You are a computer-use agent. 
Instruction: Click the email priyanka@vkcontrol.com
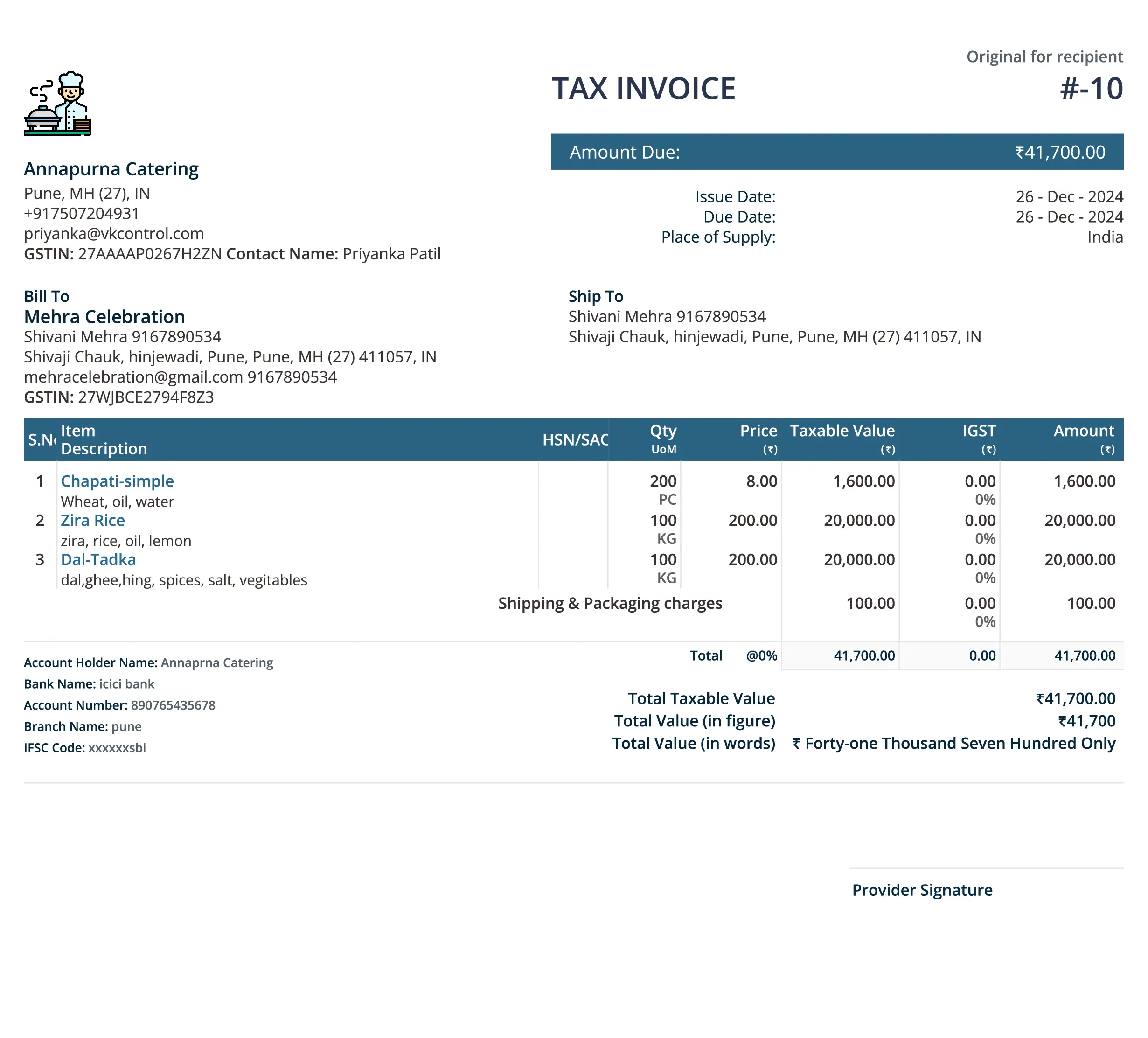(x=114, y=233)
